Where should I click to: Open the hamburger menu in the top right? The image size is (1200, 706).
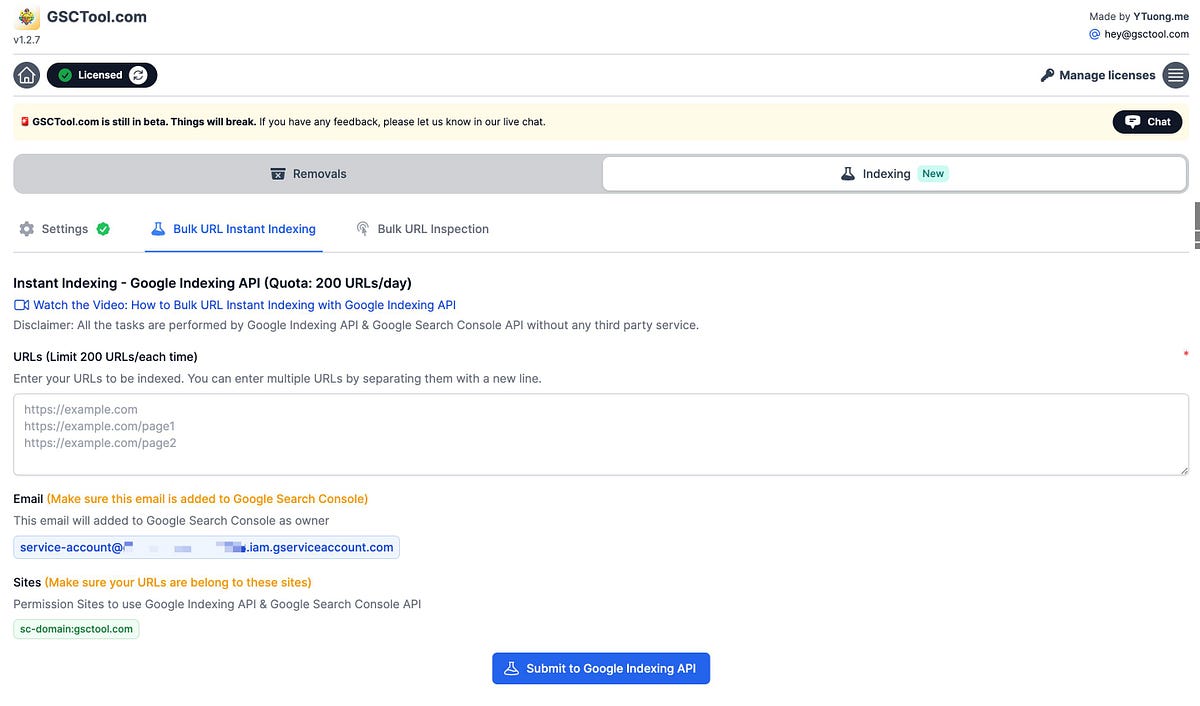pyautogui.click(x=1175, y=74)
